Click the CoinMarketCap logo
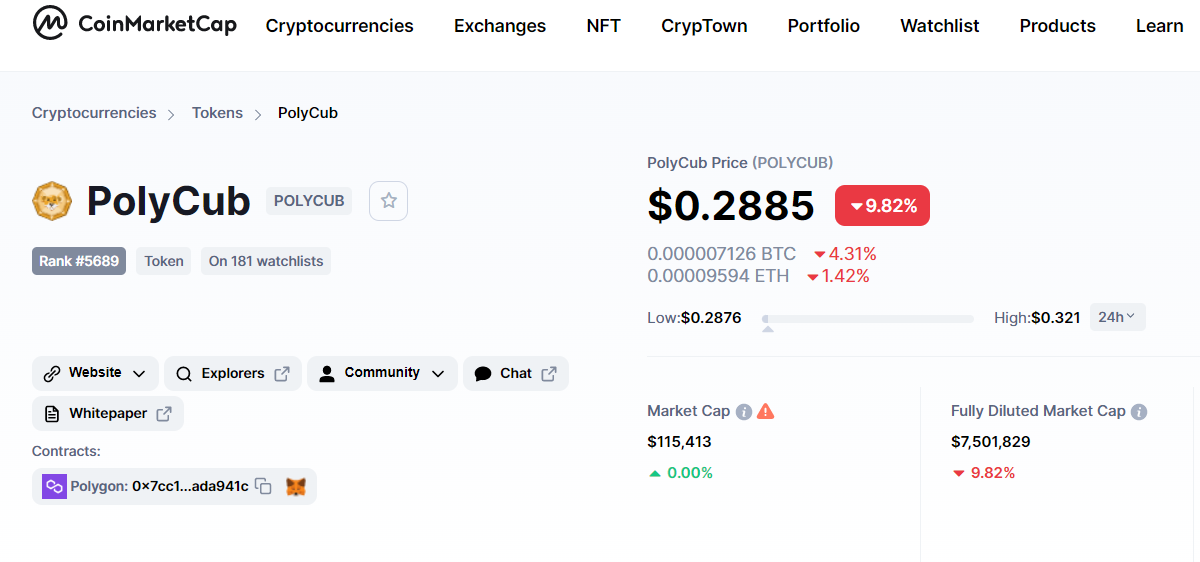This screenshot has width=1200, height=562. [134, 23]
